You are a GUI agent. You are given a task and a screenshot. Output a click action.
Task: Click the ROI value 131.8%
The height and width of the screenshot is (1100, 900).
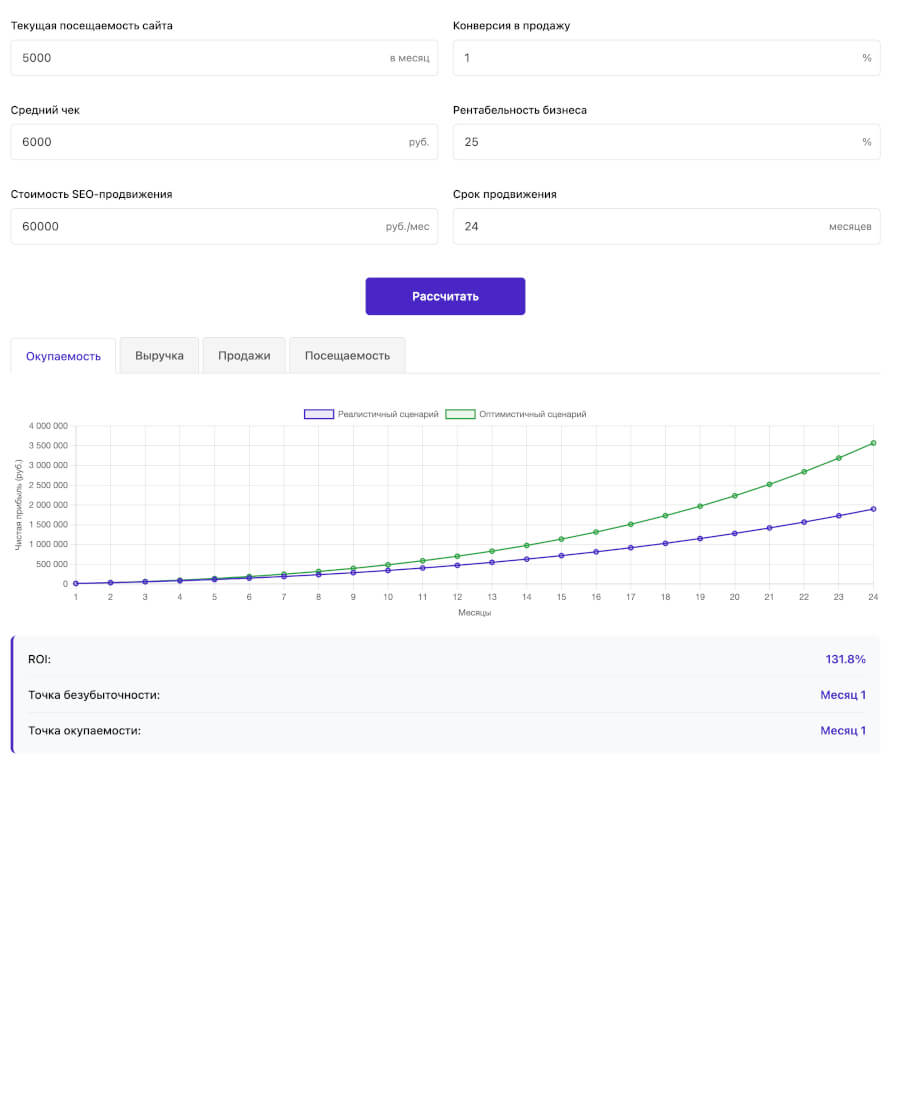click(845, 659)
